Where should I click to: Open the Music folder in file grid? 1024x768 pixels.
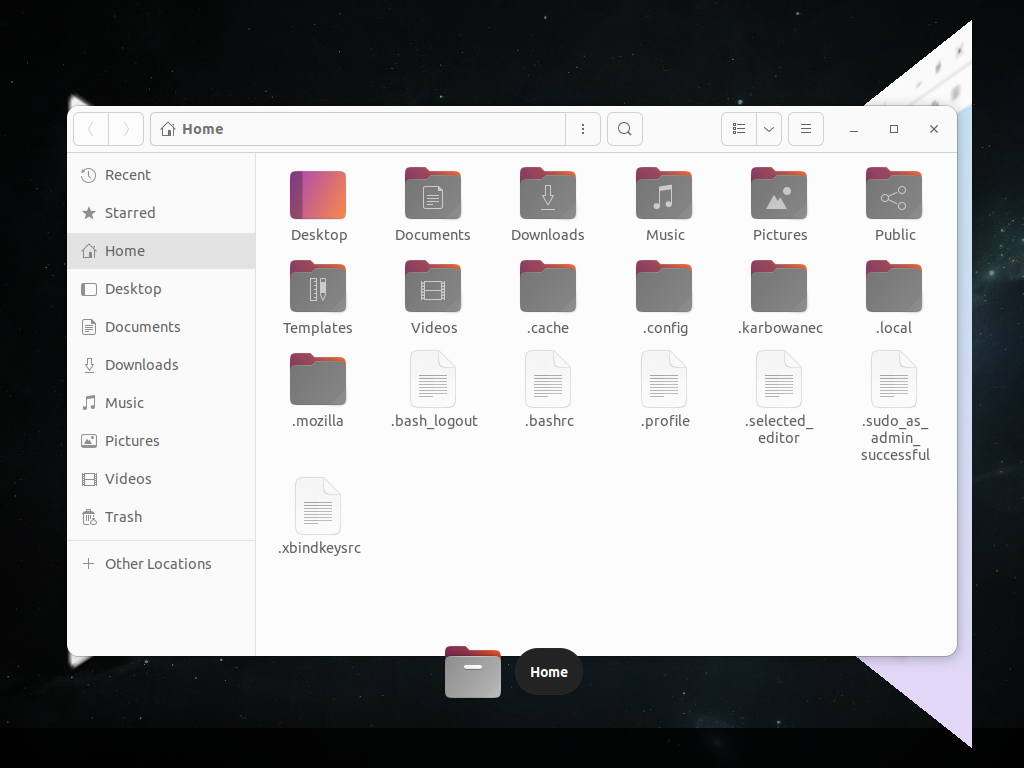point(664,193)
